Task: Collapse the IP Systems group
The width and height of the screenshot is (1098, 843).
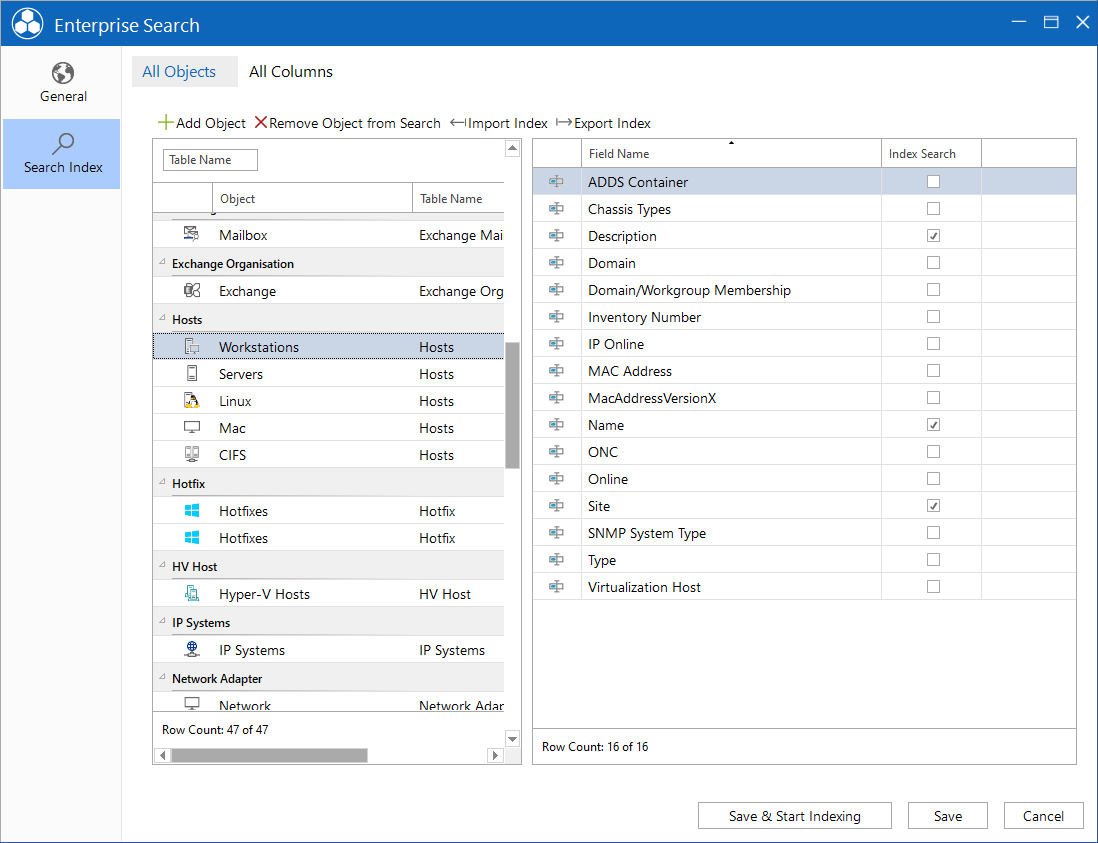Action: click(x=162, y=622)
